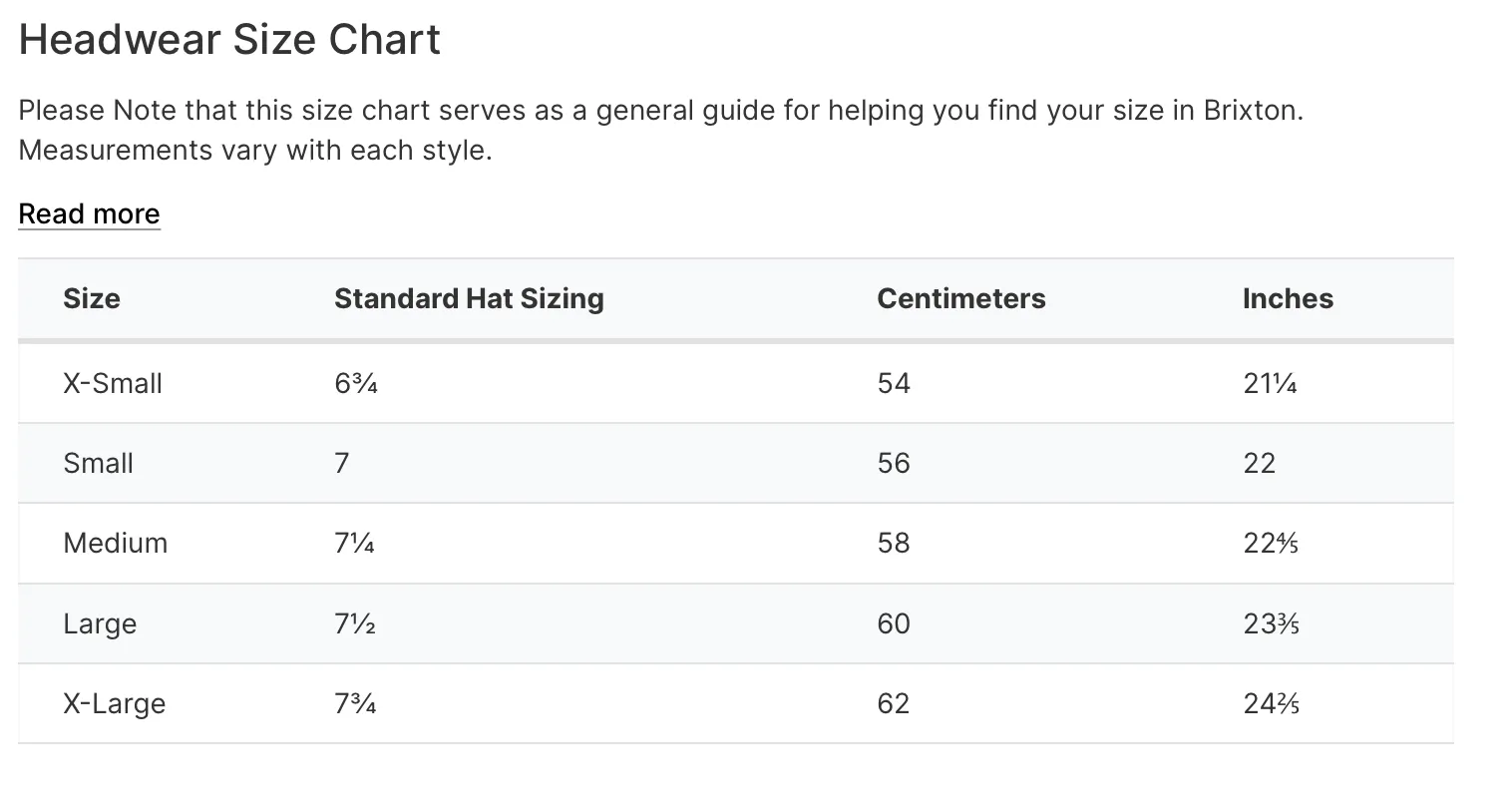The height and width of the screenshot is (812, 1512).
Task: Click the 7¼ hat sizing value
Action: (x=354, y=543)
